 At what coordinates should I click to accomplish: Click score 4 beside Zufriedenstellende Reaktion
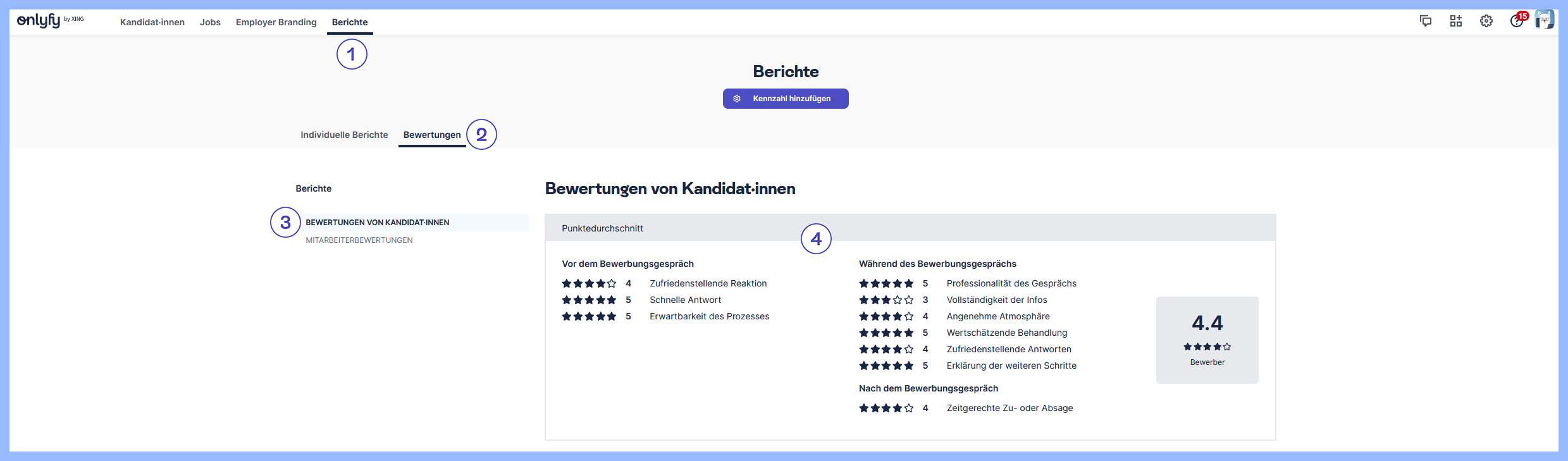tap(628, 283)
